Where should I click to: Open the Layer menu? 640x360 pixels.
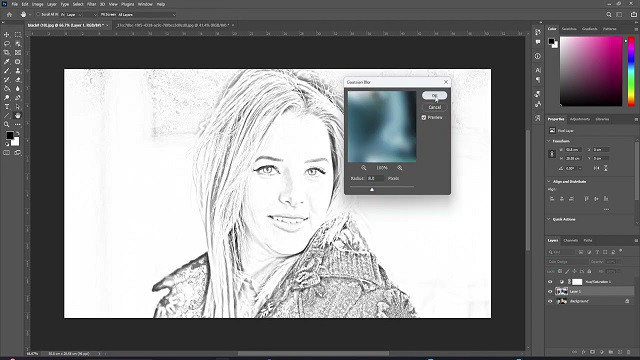(51, 4)
